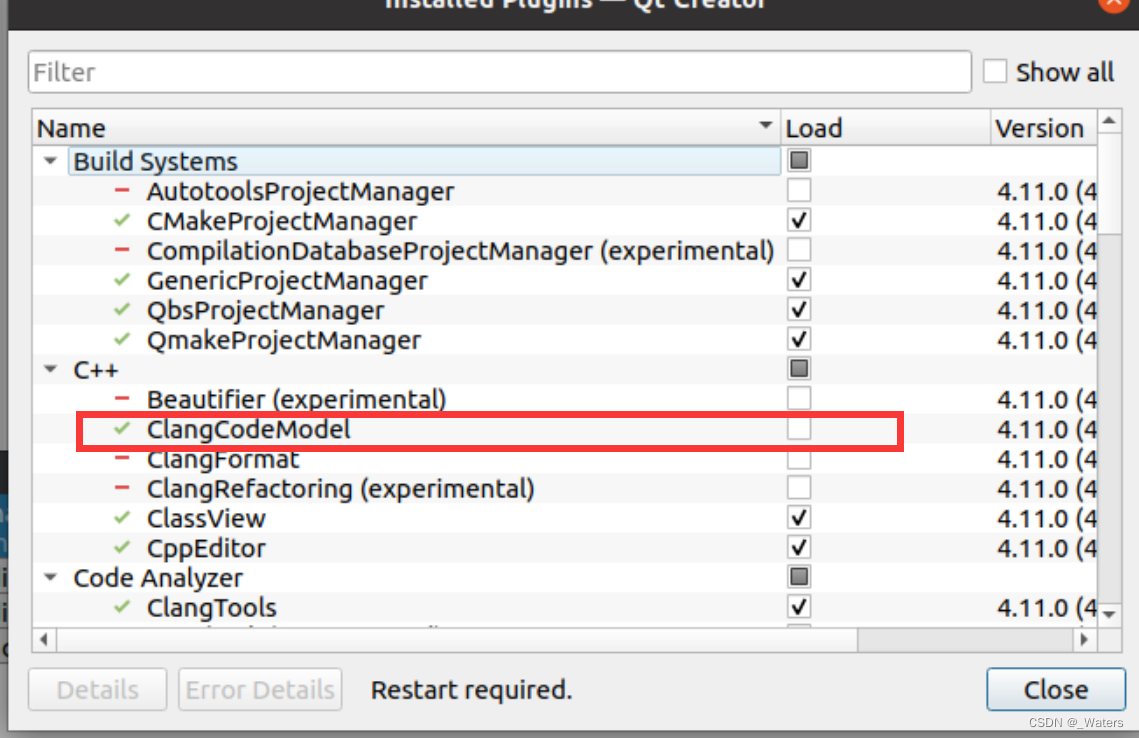Viewport: 1139px width, 738px height.
Task: Select CompilationDatabaseProjectManager (experimental) row
Action: (565, 251)
